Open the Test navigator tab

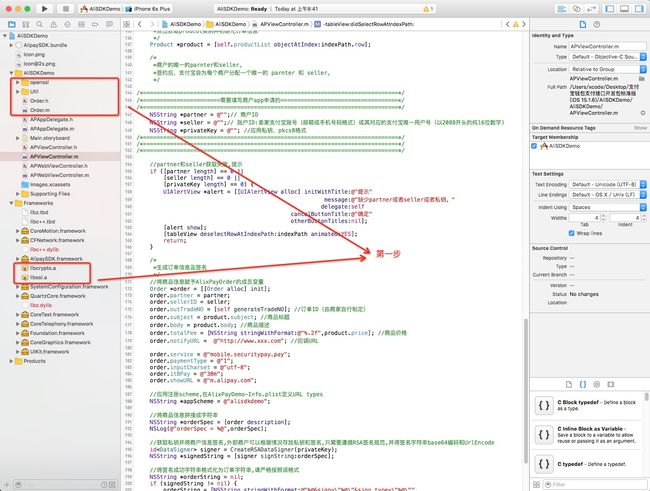point(68,24)
